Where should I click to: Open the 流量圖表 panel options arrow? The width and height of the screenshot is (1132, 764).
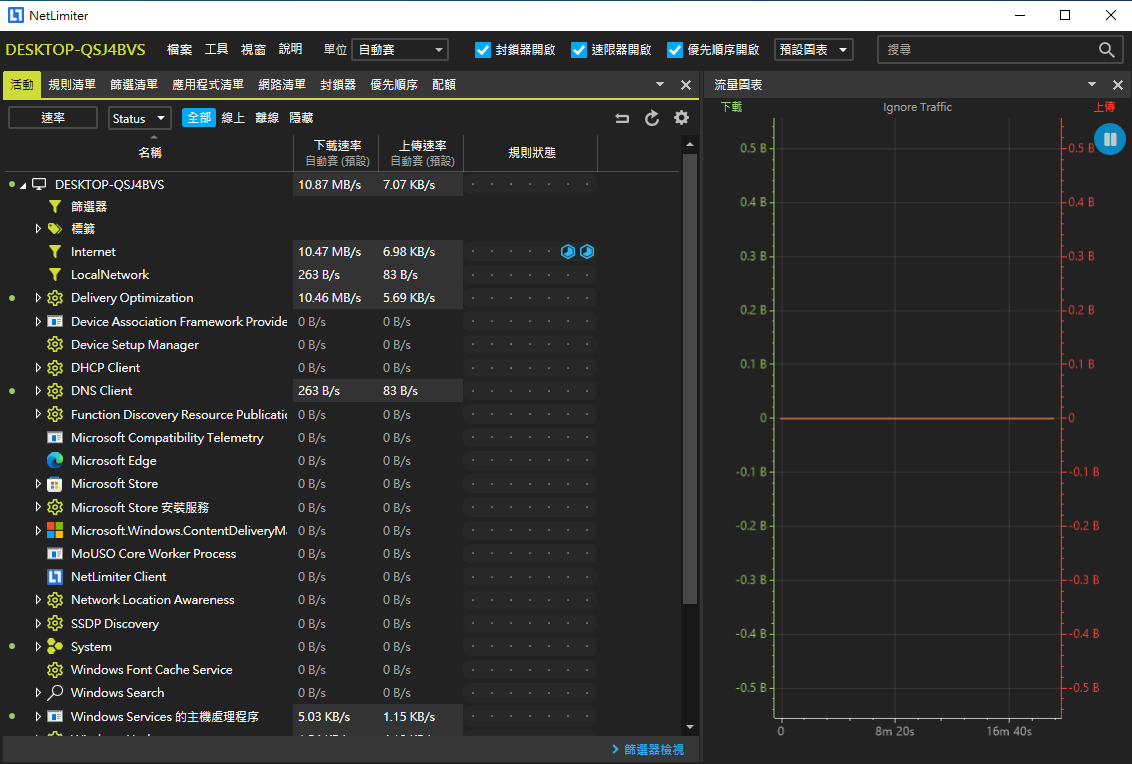click(1092, 84)
